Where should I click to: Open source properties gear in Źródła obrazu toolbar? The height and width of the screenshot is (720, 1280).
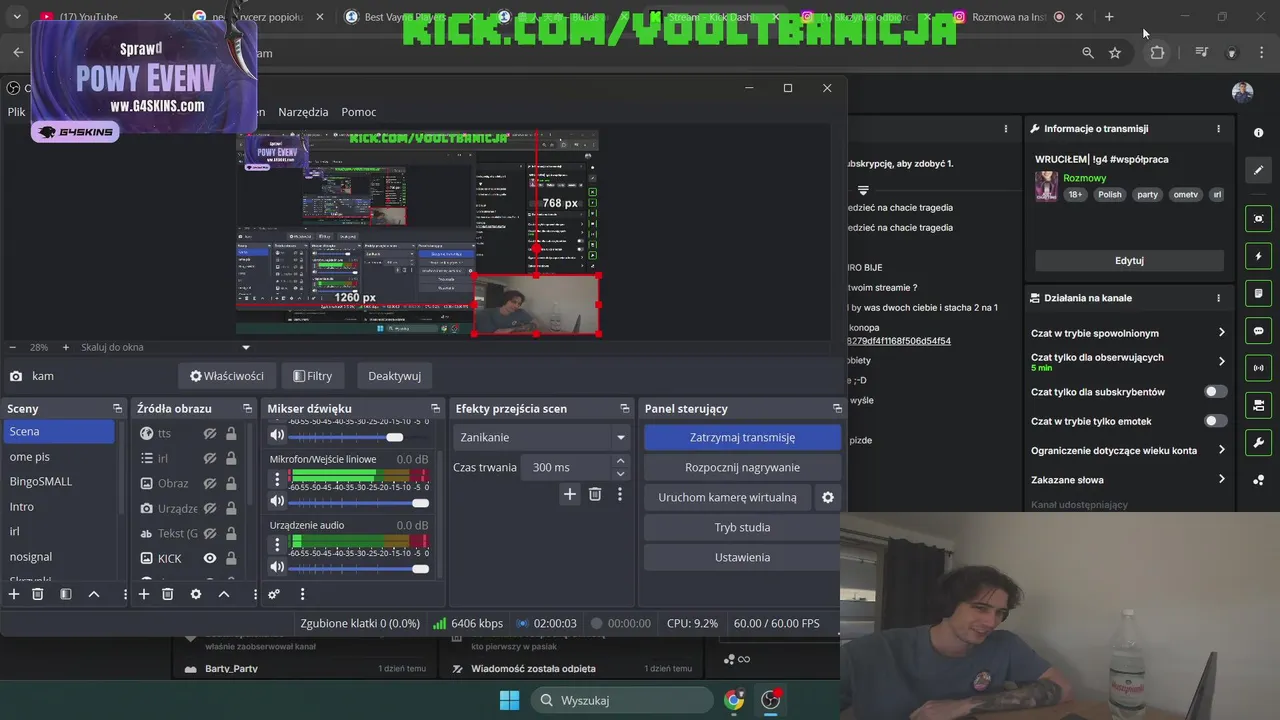(x=196, y=594)
